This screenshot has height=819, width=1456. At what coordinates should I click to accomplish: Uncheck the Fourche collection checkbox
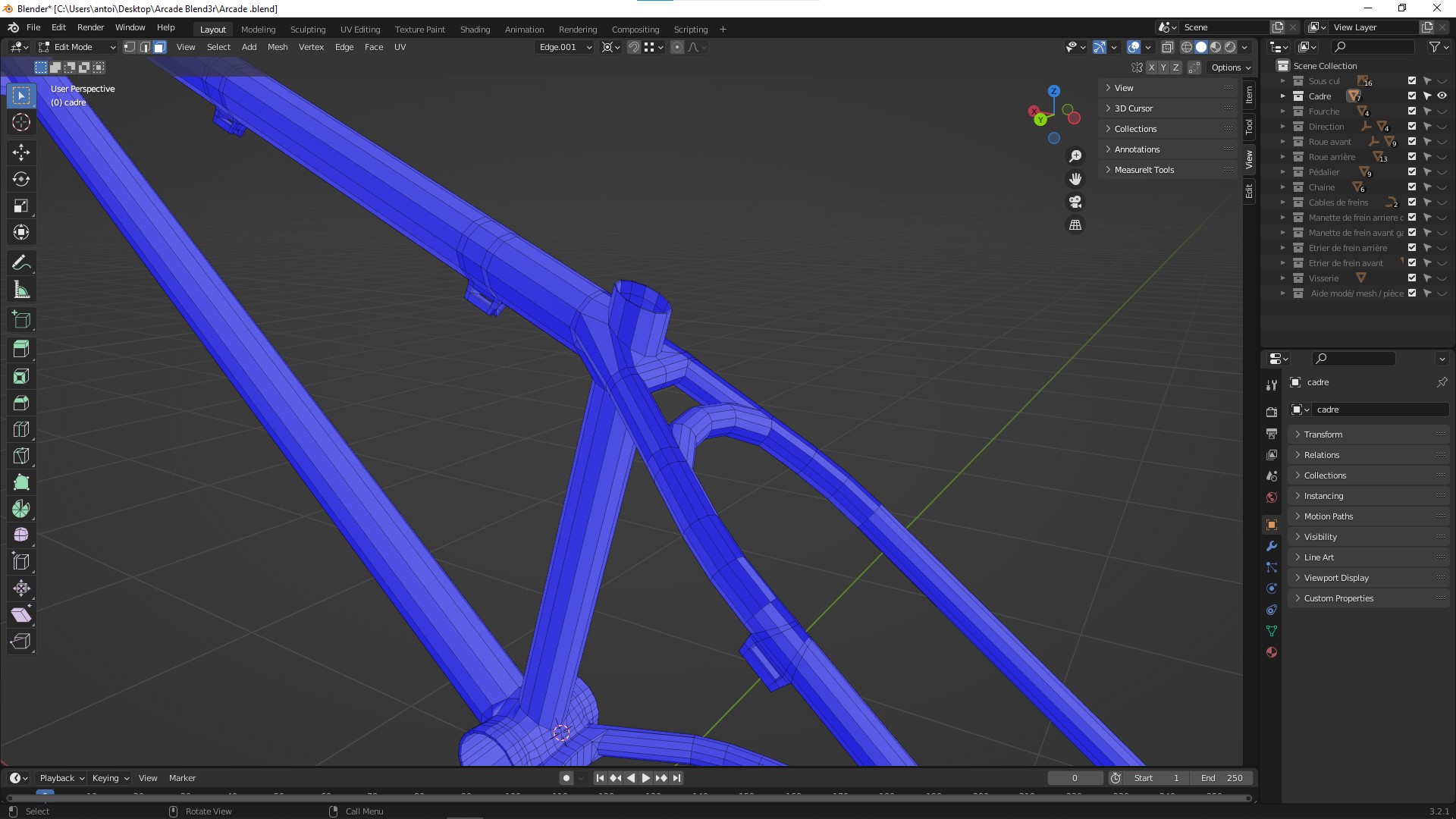click(1412, 111)
